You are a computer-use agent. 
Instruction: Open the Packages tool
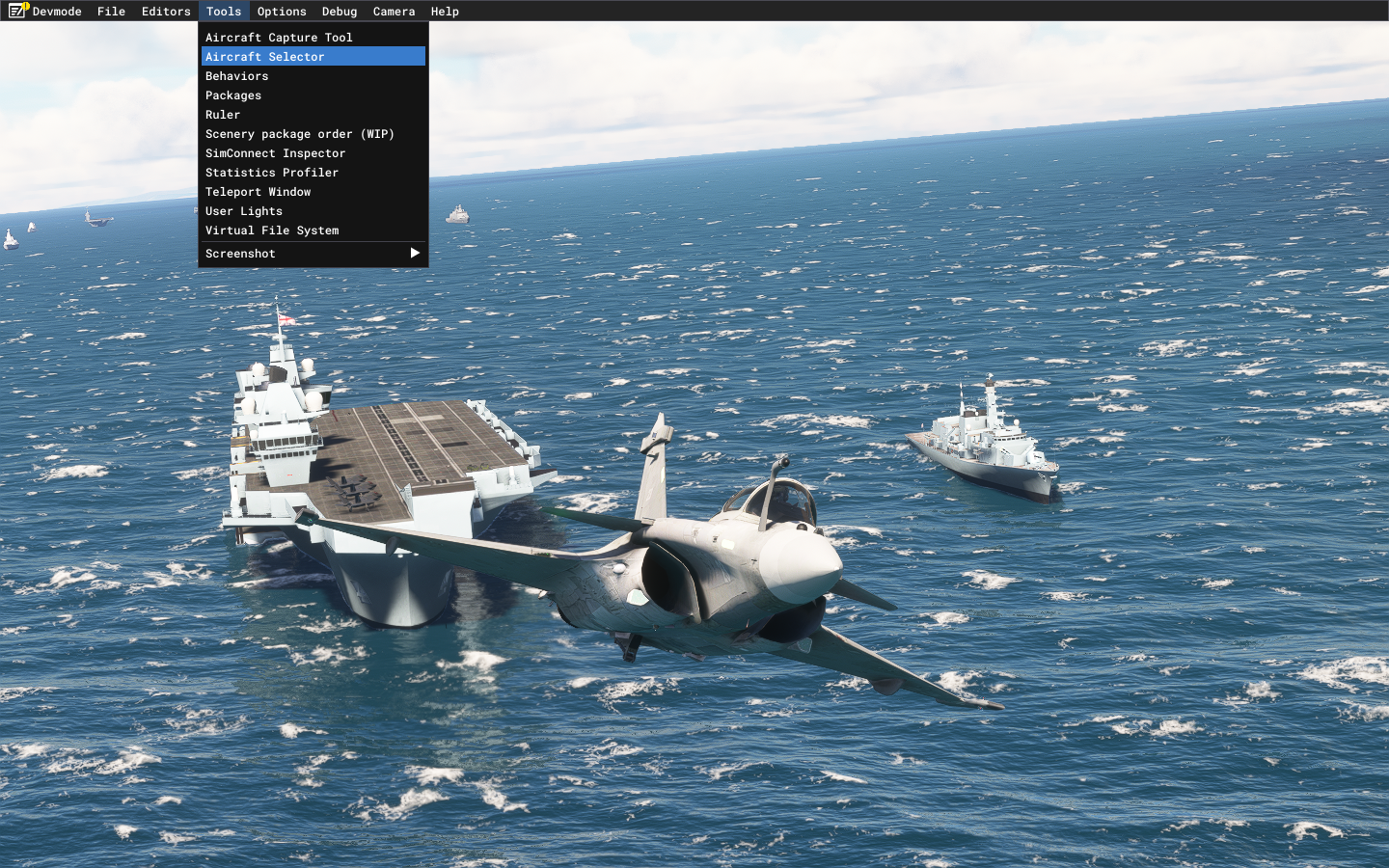pos(313,95)
